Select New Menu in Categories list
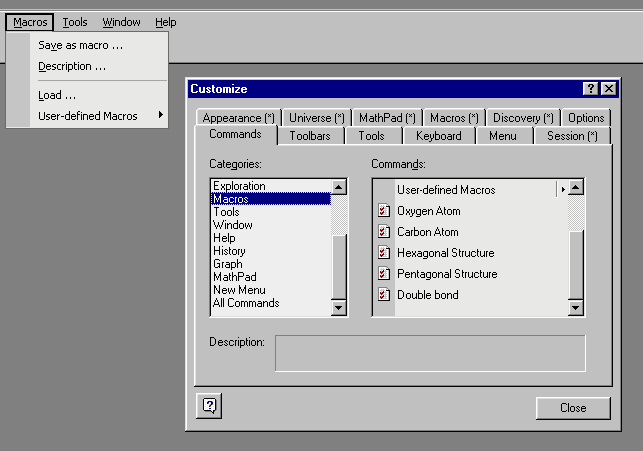Image resolution: width=643 pixels, height=451 pixels. [x=271, y=290]
